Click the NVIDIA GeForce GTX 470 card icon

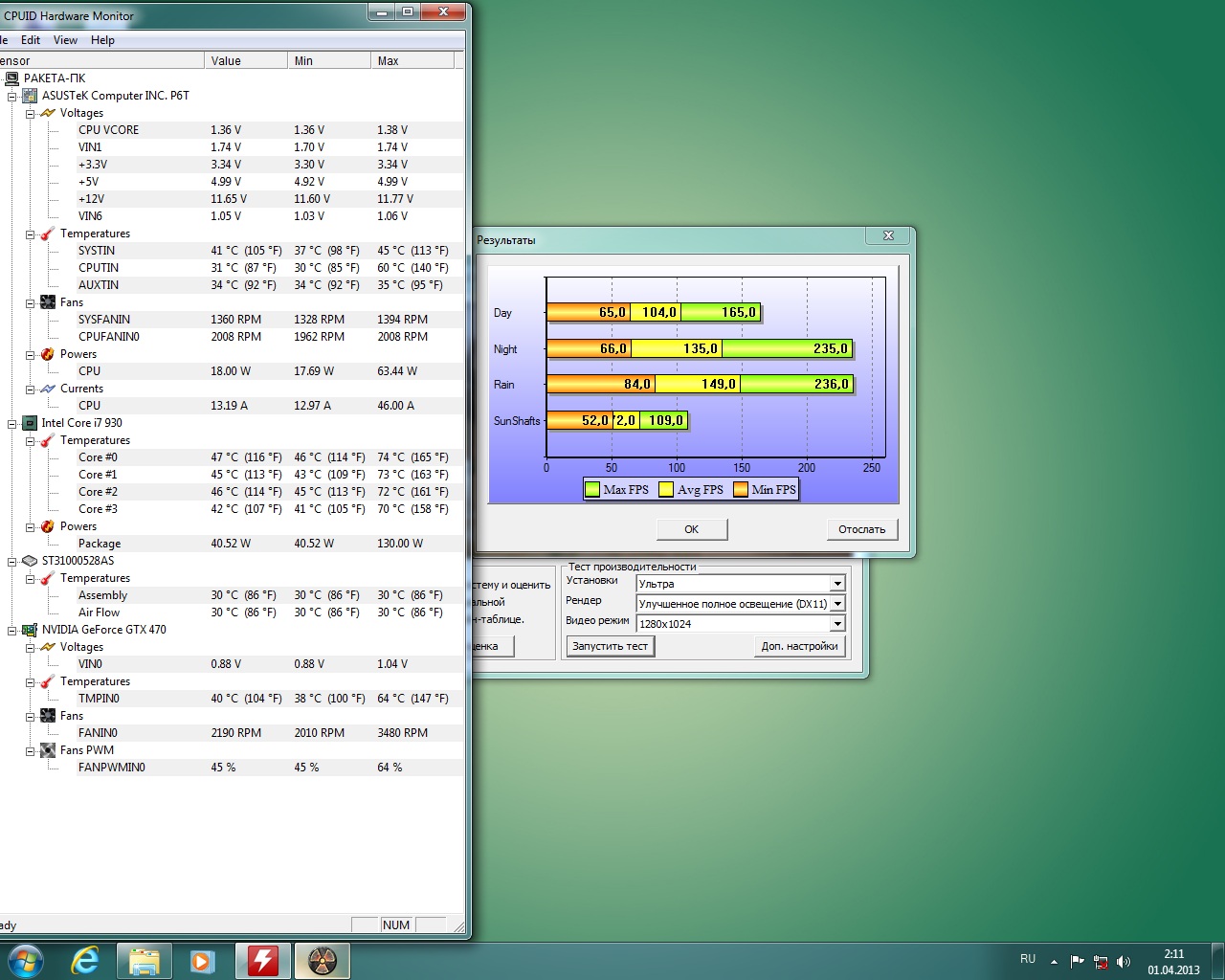[30, 630]
